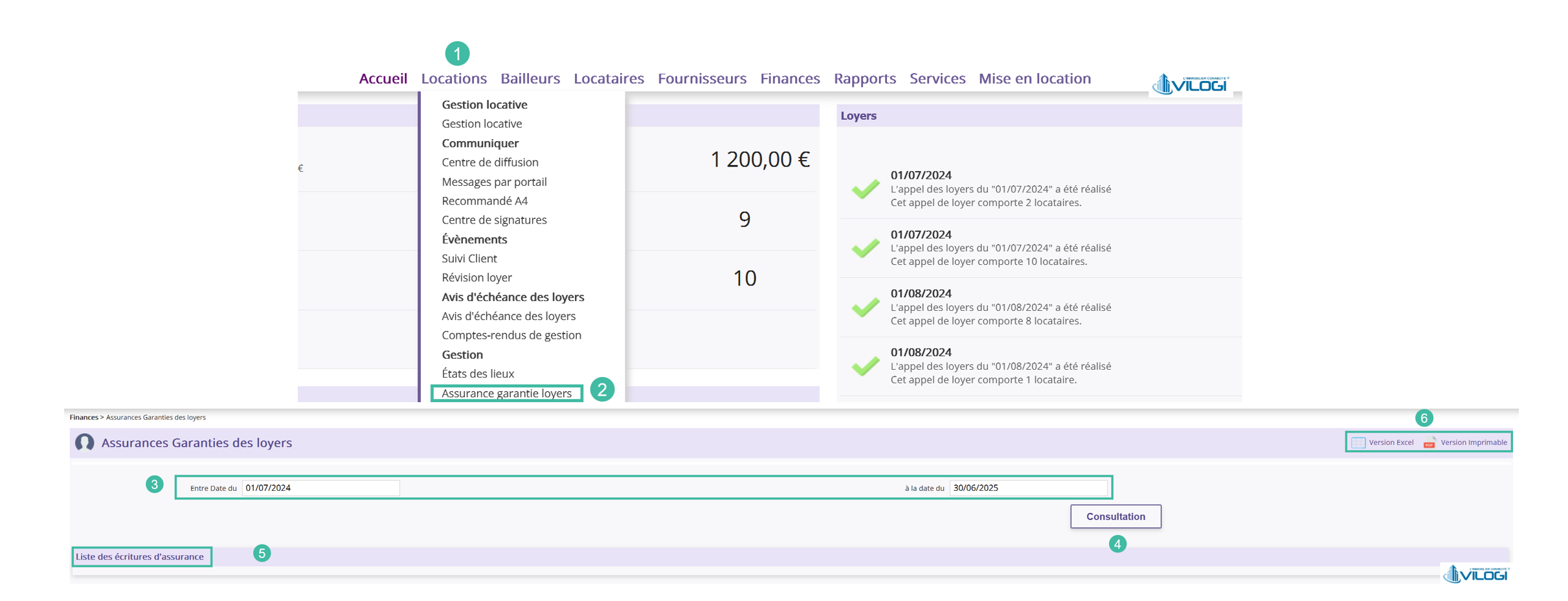The width and height of the screenshot is (1568, 601).
Task: Open the Fournisseurs menu
Action: click(x=702, y=78)
